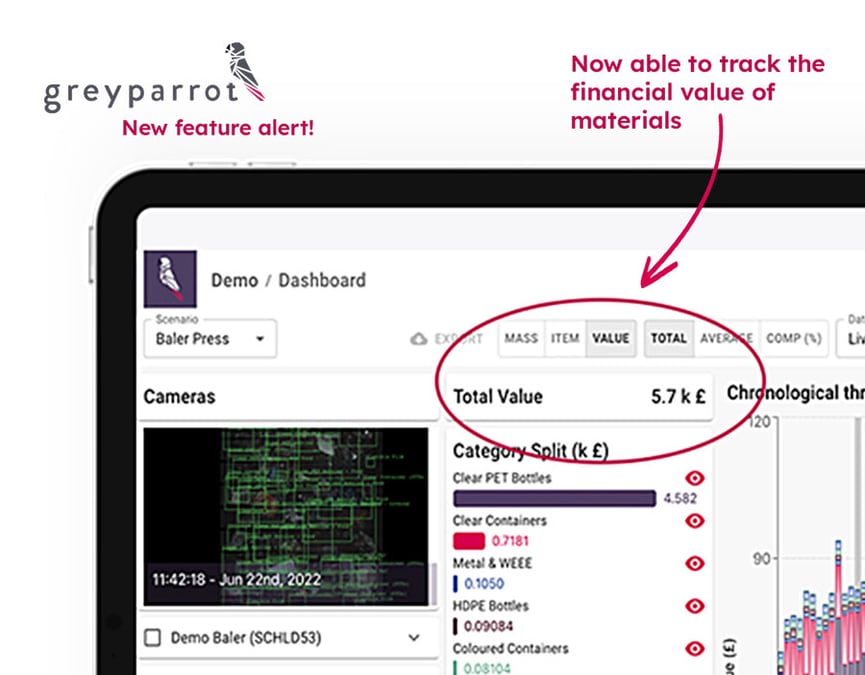This screenshot has width=865, height=675.
Task: Click the 0.1050 Metal & WEEE value
Action: [x=484, y=583]
